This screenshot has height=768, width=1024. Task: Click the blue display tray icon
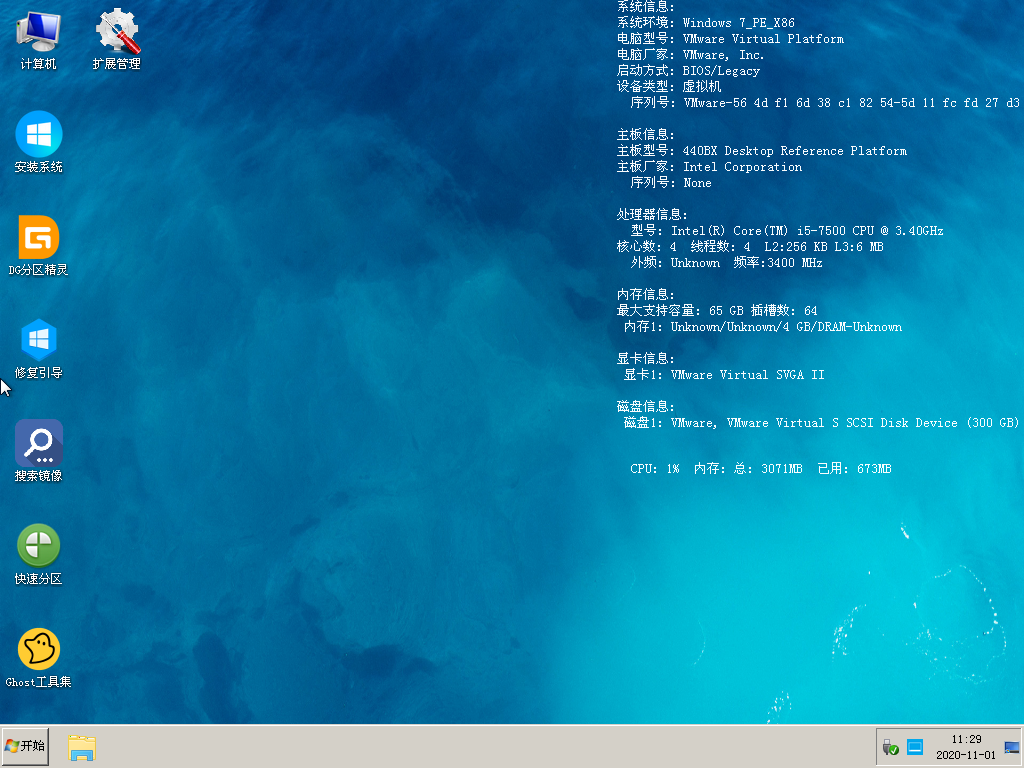[x=915, y=747]
